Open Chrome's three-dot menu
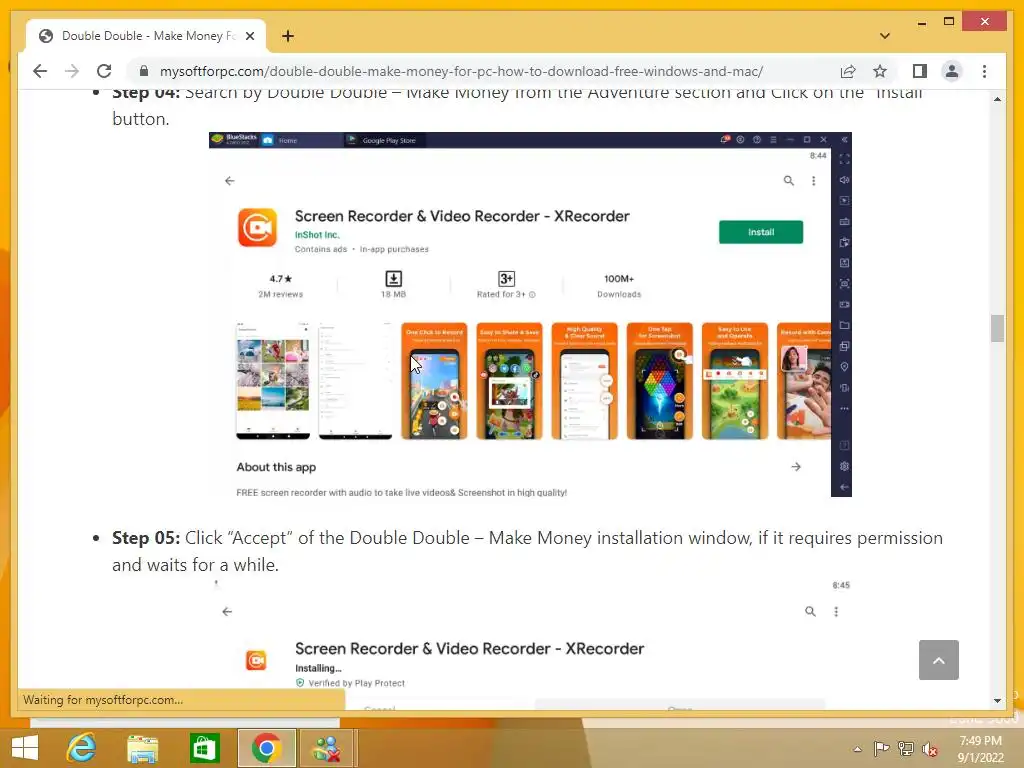Screen dimensions: 1024x768 (x=984, y=71)
